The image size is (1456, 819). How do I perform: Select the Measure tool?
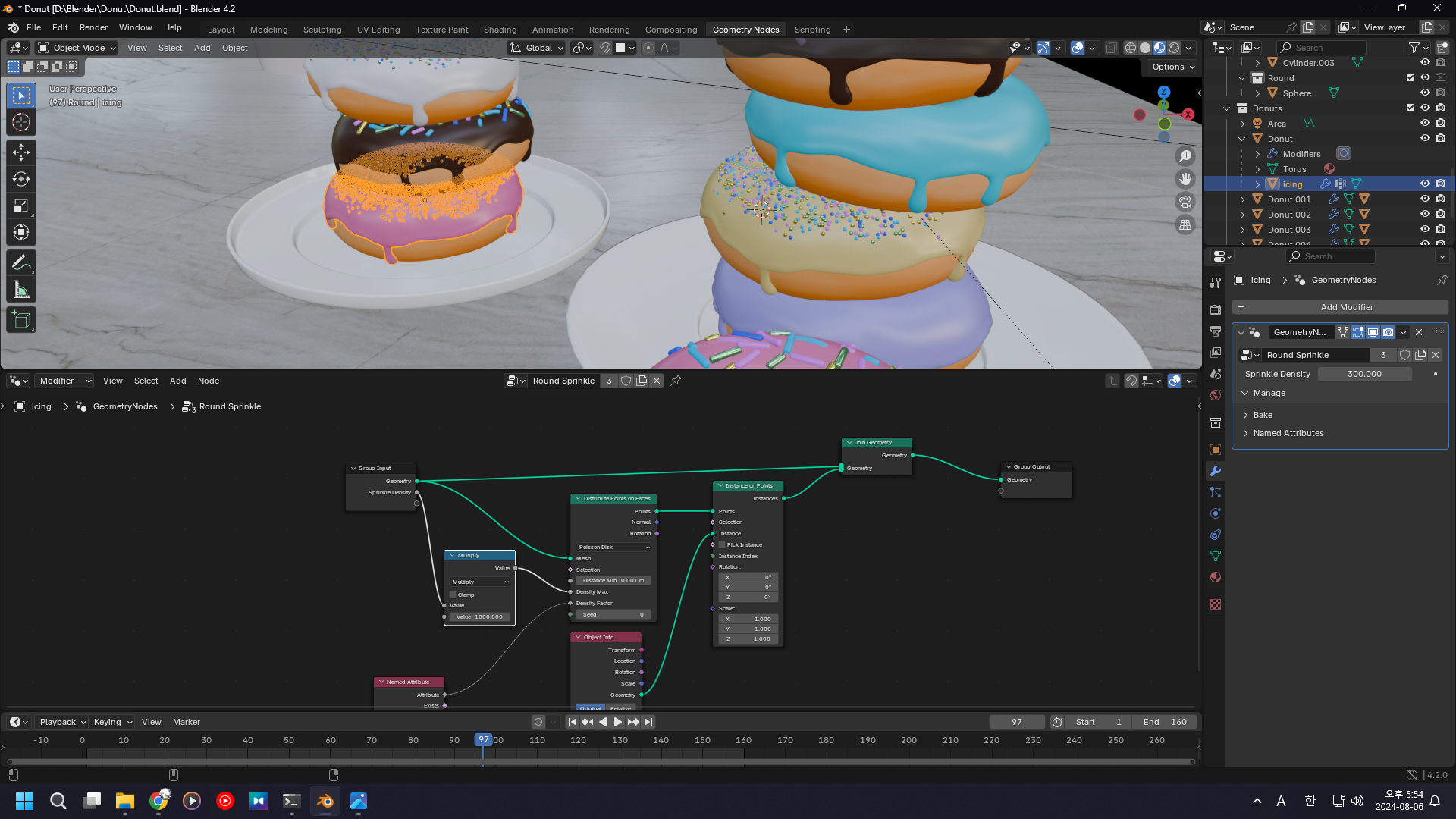[x=21, y=290]
